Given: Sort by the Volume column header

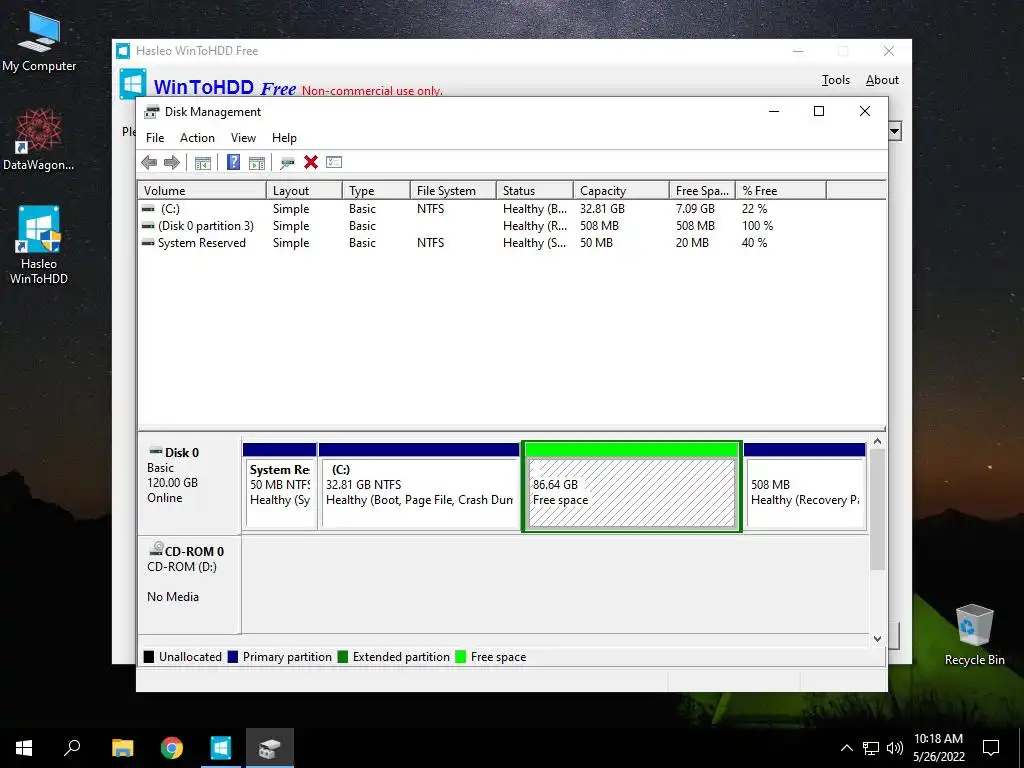Looking at the screenshot, I should 202,191.
